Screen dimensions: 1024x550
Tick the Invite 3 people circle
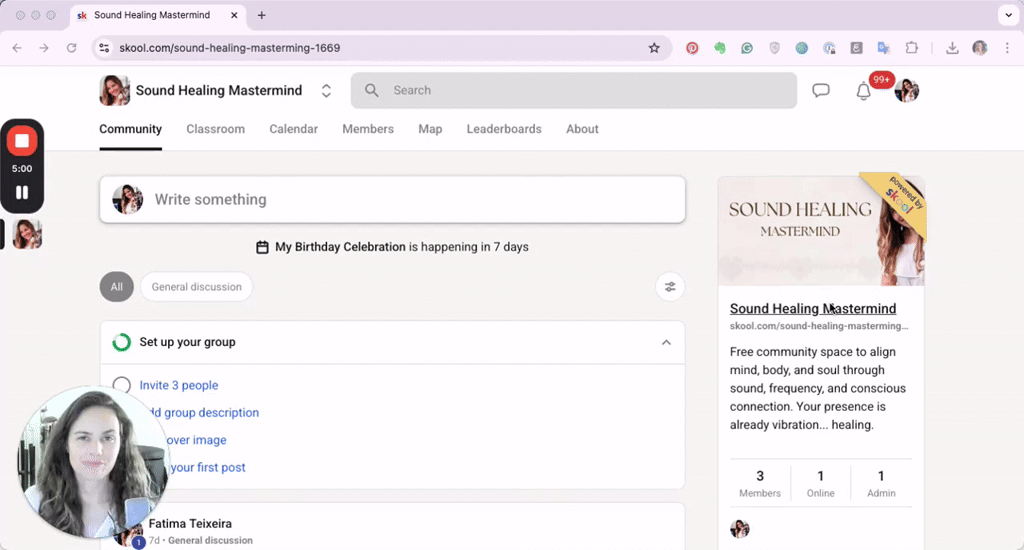point(122,385)
